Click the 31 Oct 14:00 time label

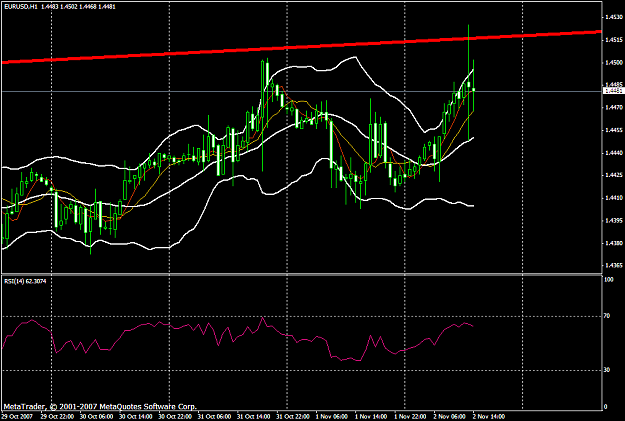coord(254,417)
